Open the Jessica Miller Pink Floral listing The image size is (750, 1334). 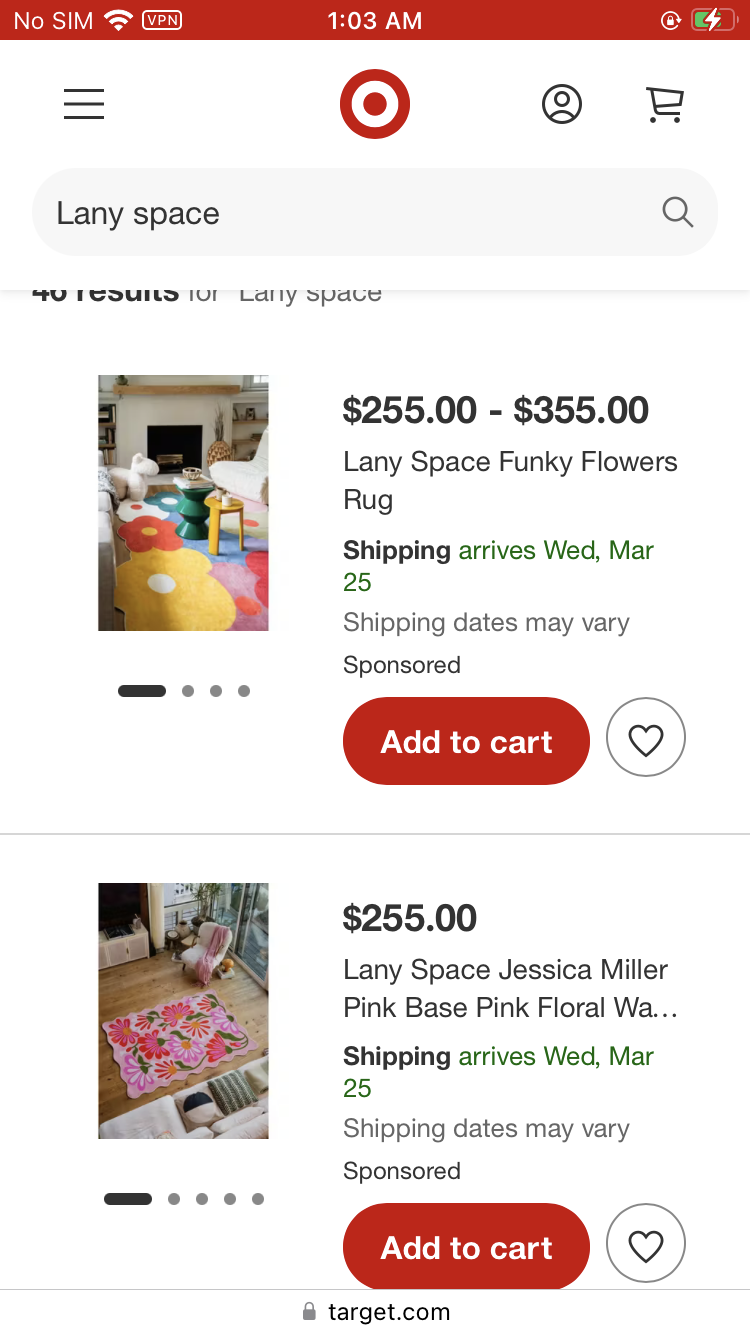[510, 988]
